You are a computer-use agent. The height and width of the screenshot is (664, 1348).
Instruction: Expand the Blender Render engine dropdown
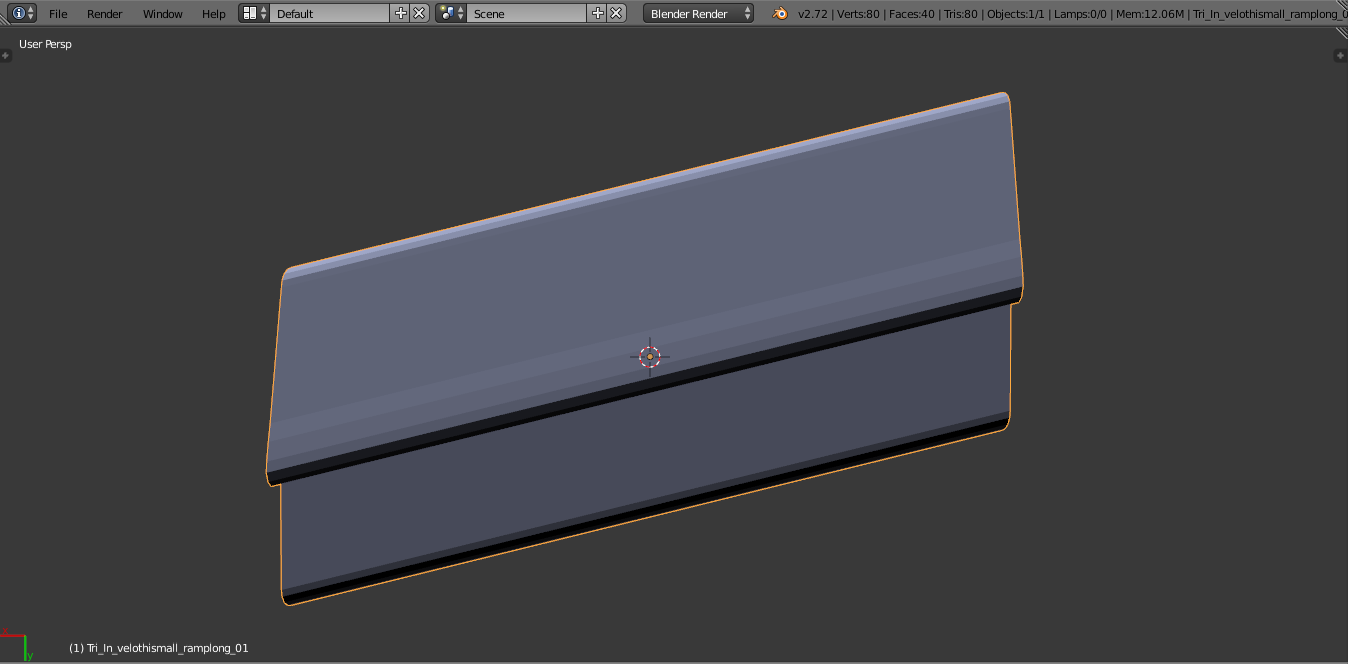[699, 13]
